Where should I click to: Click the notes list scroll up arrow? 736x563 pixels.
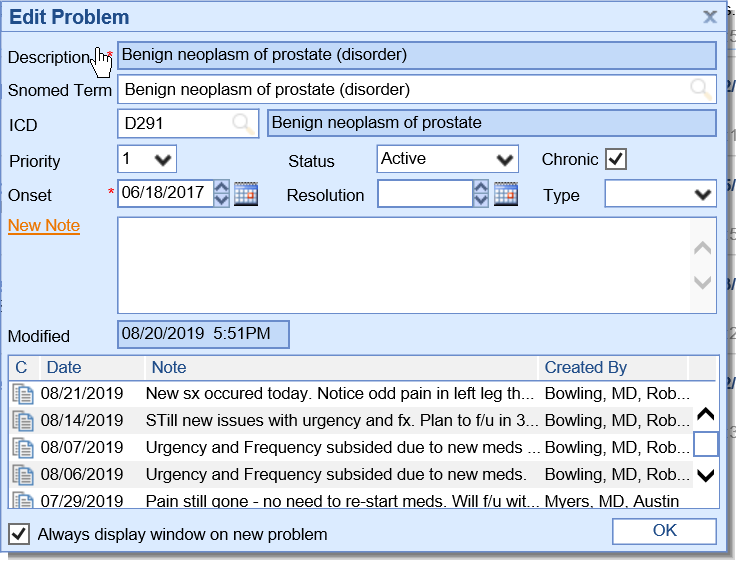(x=705, y=414)
